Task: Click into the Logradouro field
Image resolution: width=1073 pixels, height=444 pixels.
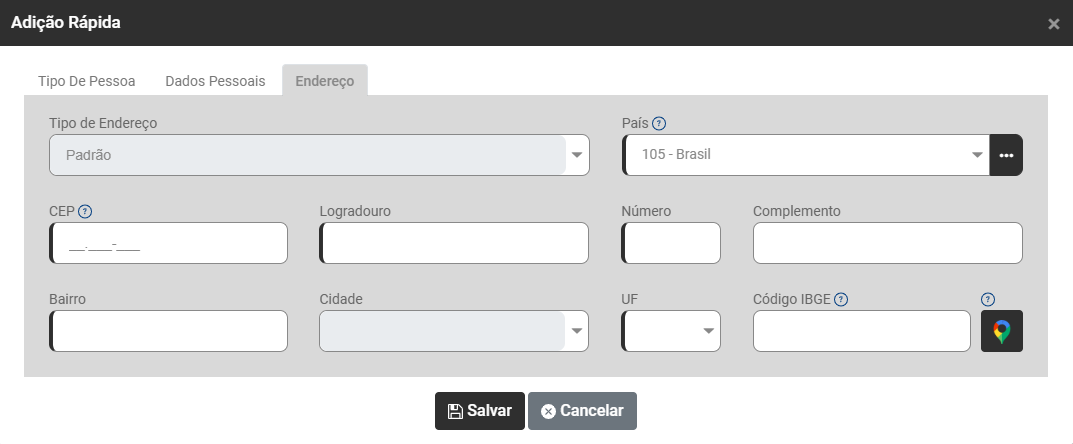Action: [x=455, y=243]
